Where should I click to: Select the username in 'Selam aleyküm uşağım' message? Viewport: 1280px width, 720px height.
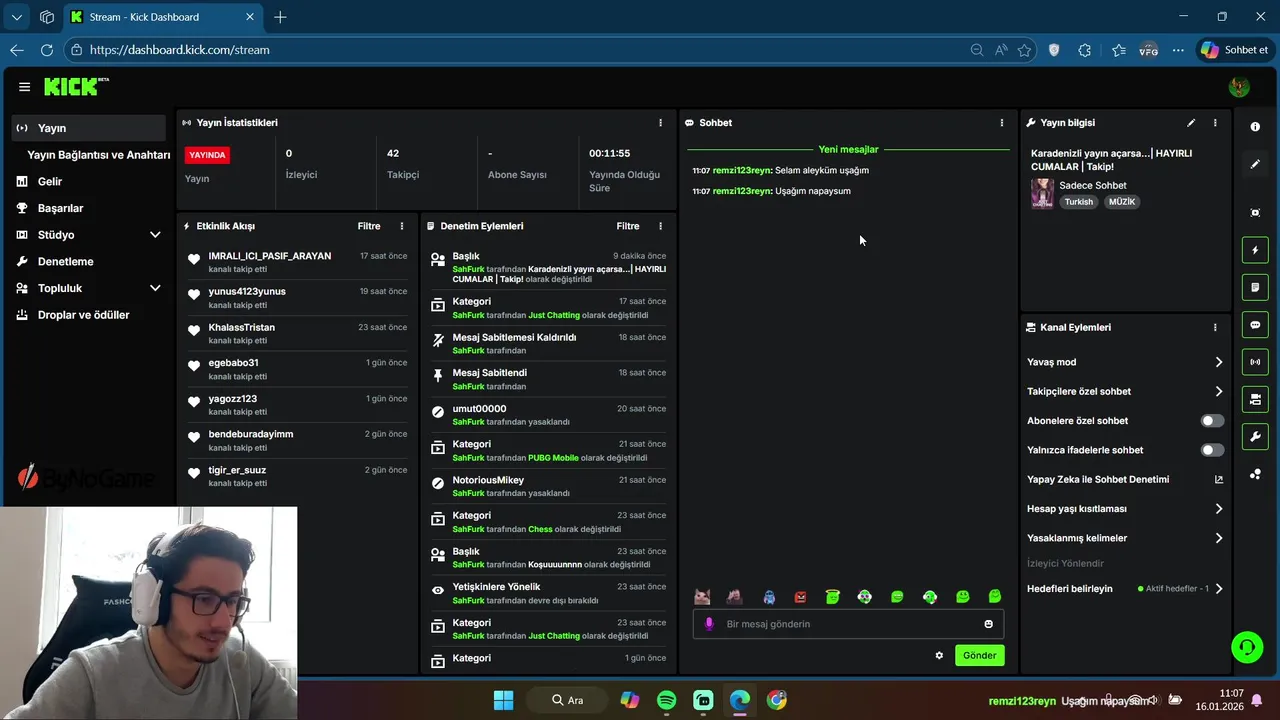[742, 170]
